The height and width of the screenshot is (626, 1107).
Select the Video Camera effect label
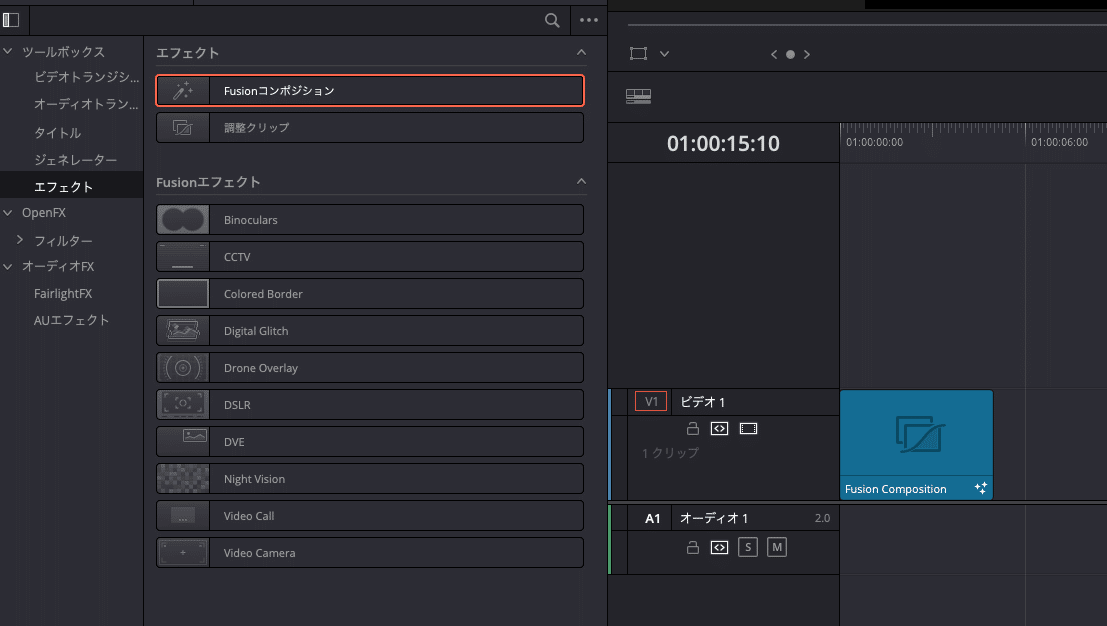(259, 553)
